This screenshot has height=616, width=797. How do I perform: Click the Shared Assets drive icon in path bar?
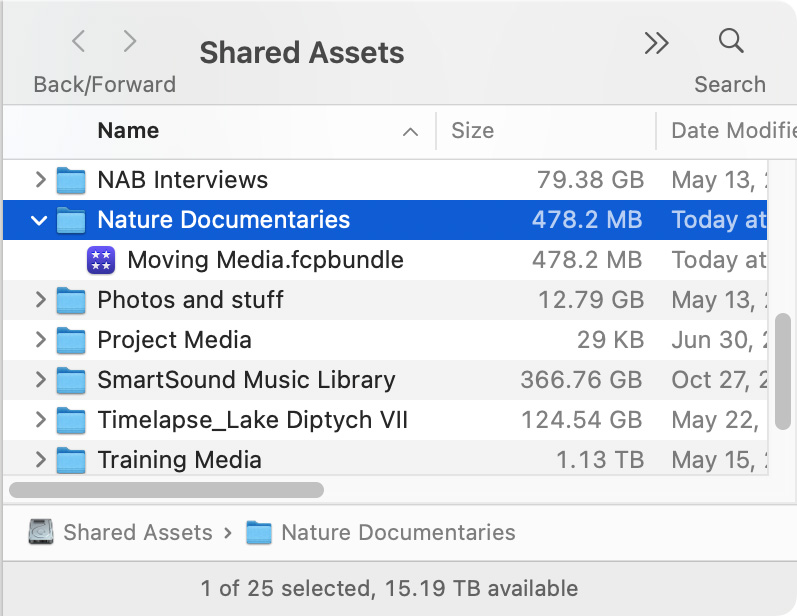[x=41, y=532]
